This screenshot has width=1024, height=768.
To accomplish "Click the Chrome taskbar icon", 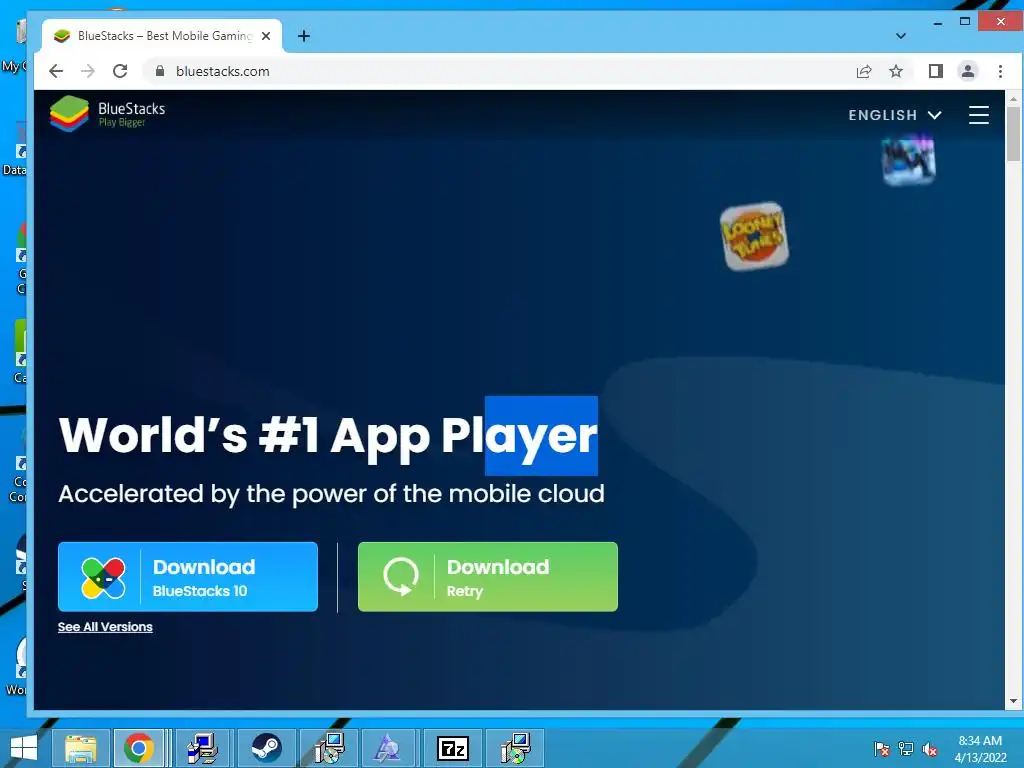I will point(139,748).
